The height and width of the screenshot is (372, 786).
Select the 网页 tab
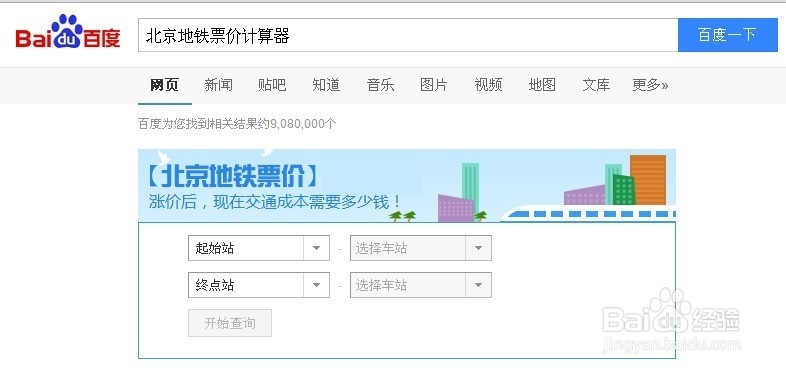coord(164,85)
